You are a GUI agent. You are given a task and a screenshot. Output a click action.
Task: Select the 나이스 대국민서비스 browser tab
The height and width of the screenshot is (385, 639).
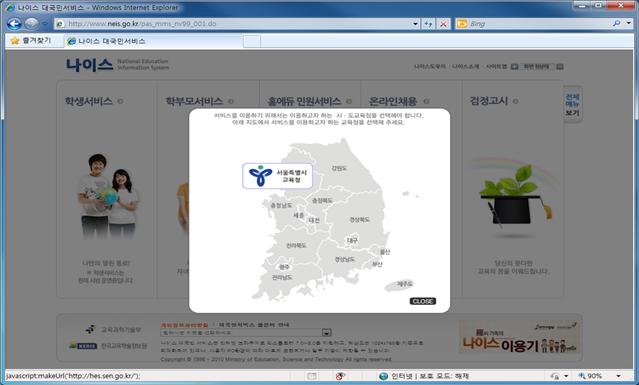153,41
